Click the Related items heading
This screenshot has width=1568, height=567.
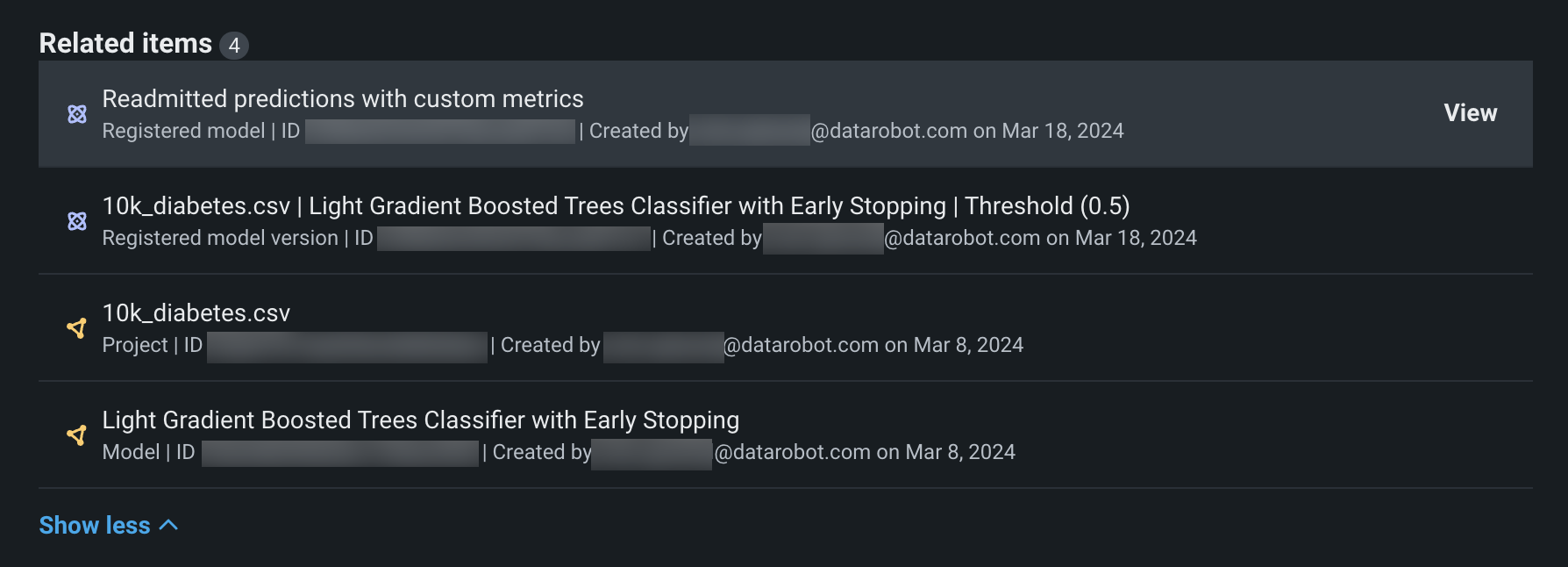(125, 43)
